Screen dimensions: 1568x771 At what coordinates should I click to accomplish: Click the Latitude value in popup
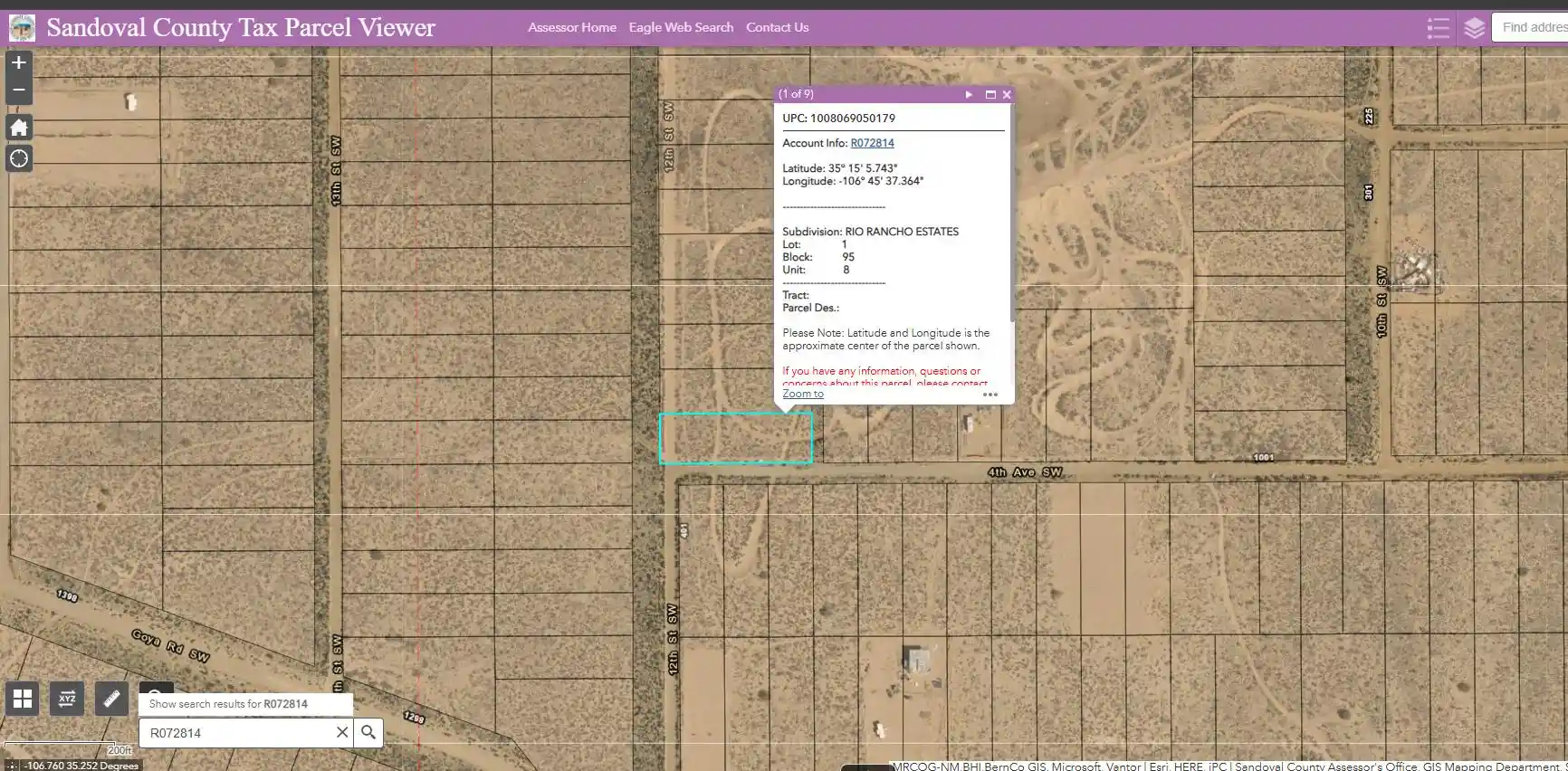coord(863,168)
